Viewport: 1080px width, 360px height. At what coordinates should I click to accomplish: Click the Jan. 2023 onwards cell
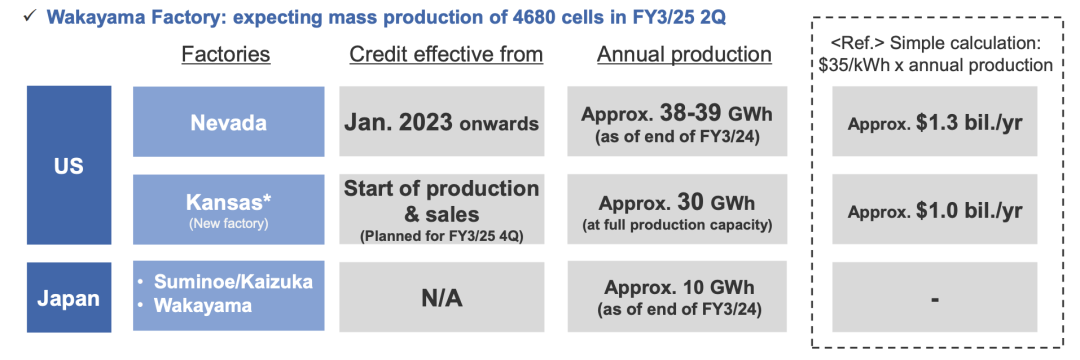pos(442,122)
